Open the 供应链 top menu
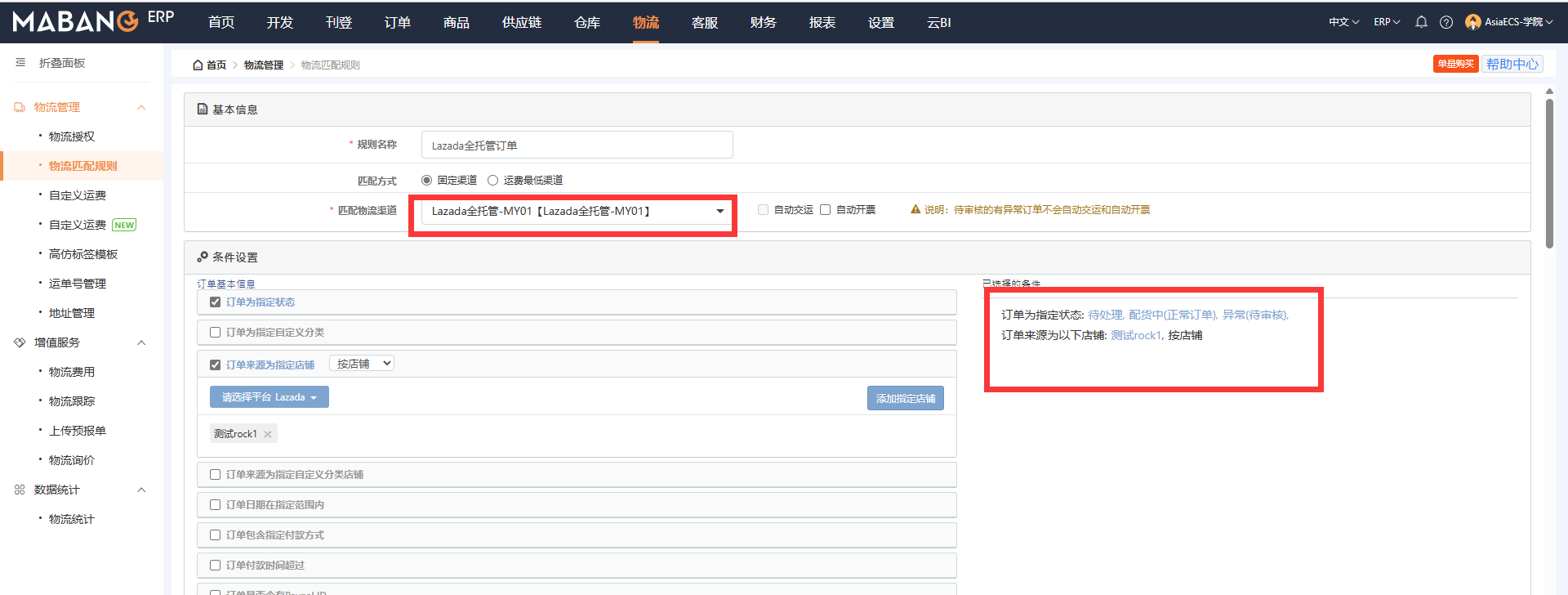Image resolution: width=1568 pixels, height=595 pixels. (522, 22)
